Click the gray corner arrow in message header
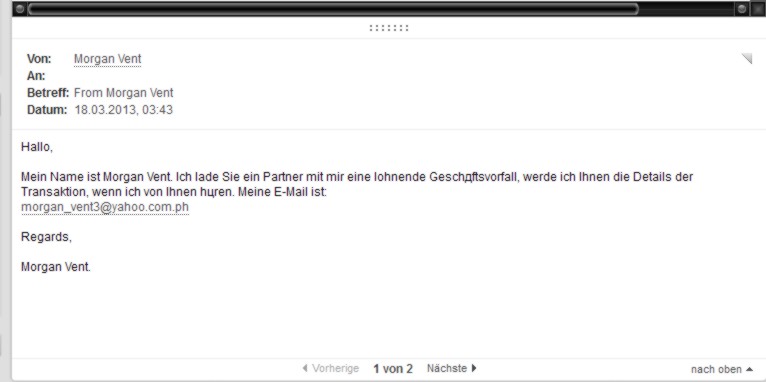 [746, 59]
